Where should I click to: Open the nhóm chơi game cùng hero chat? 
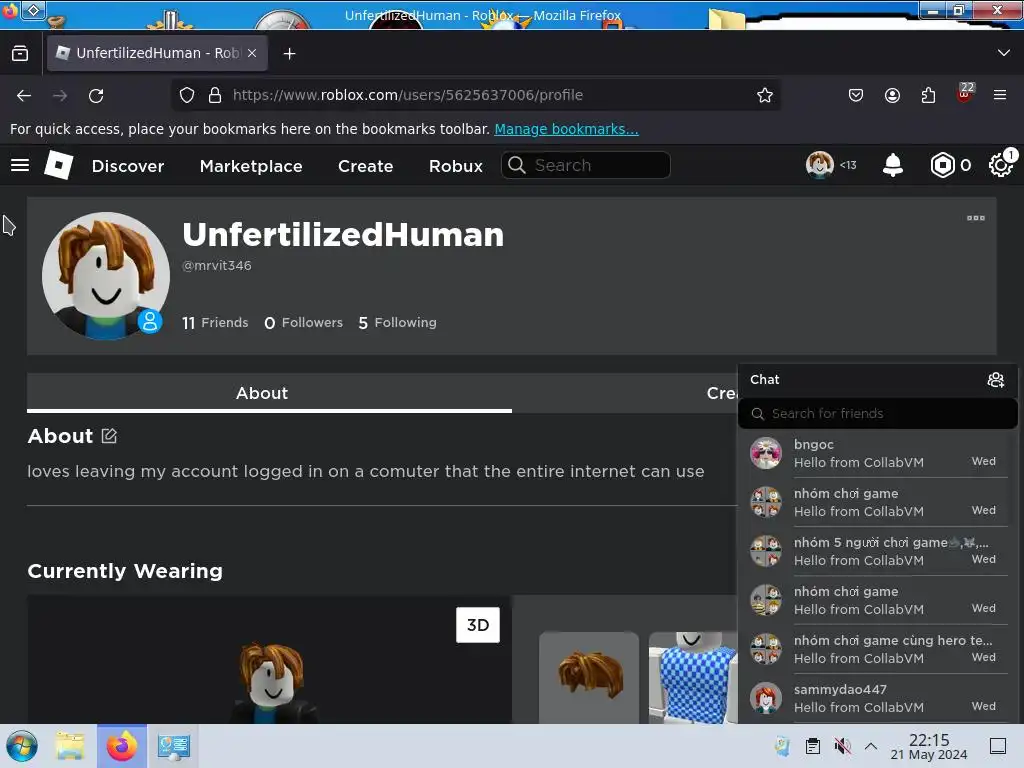click(x=878, y=649)
